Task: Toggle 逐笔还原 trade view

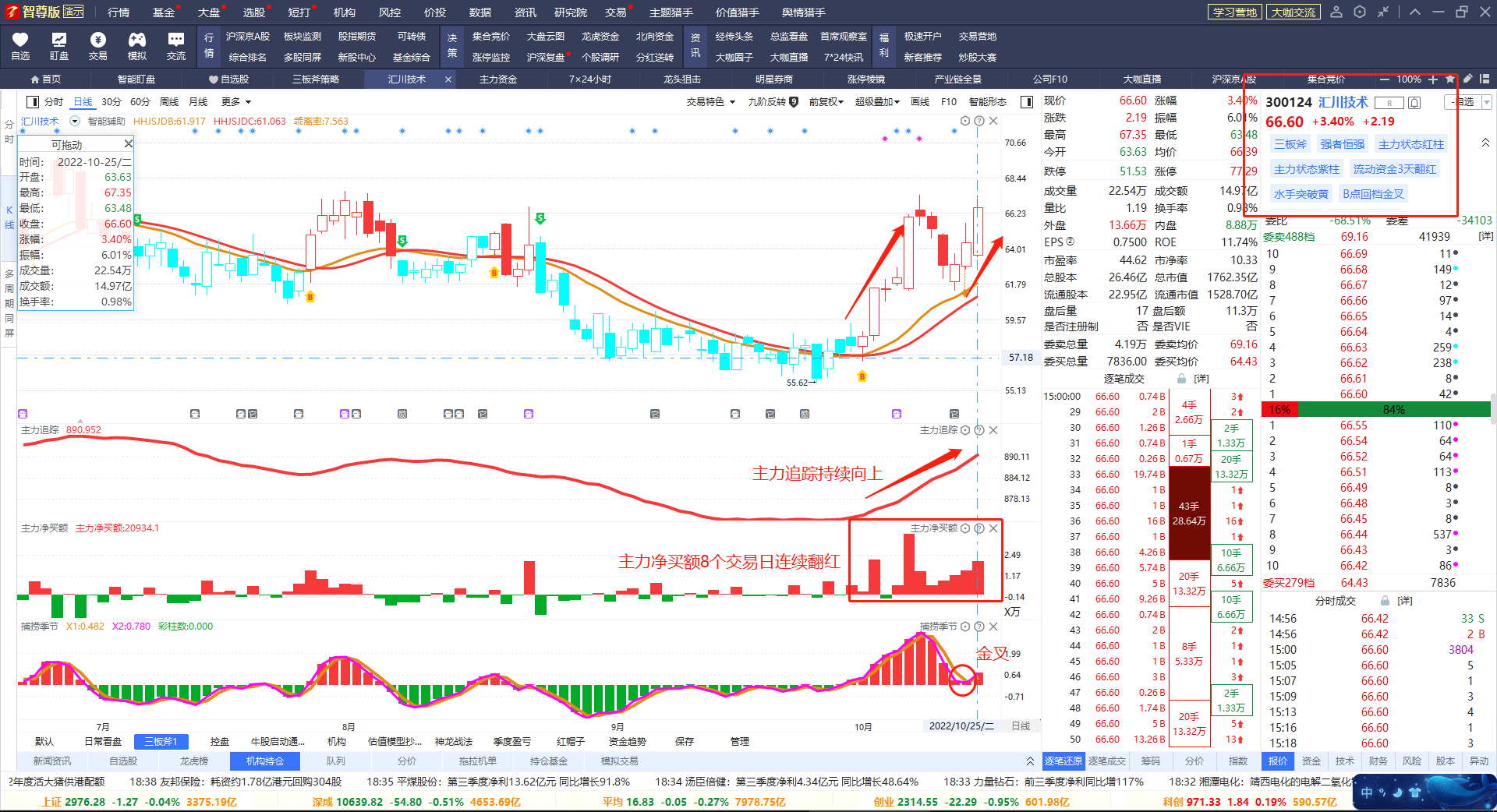Action: pos(1063,761)
